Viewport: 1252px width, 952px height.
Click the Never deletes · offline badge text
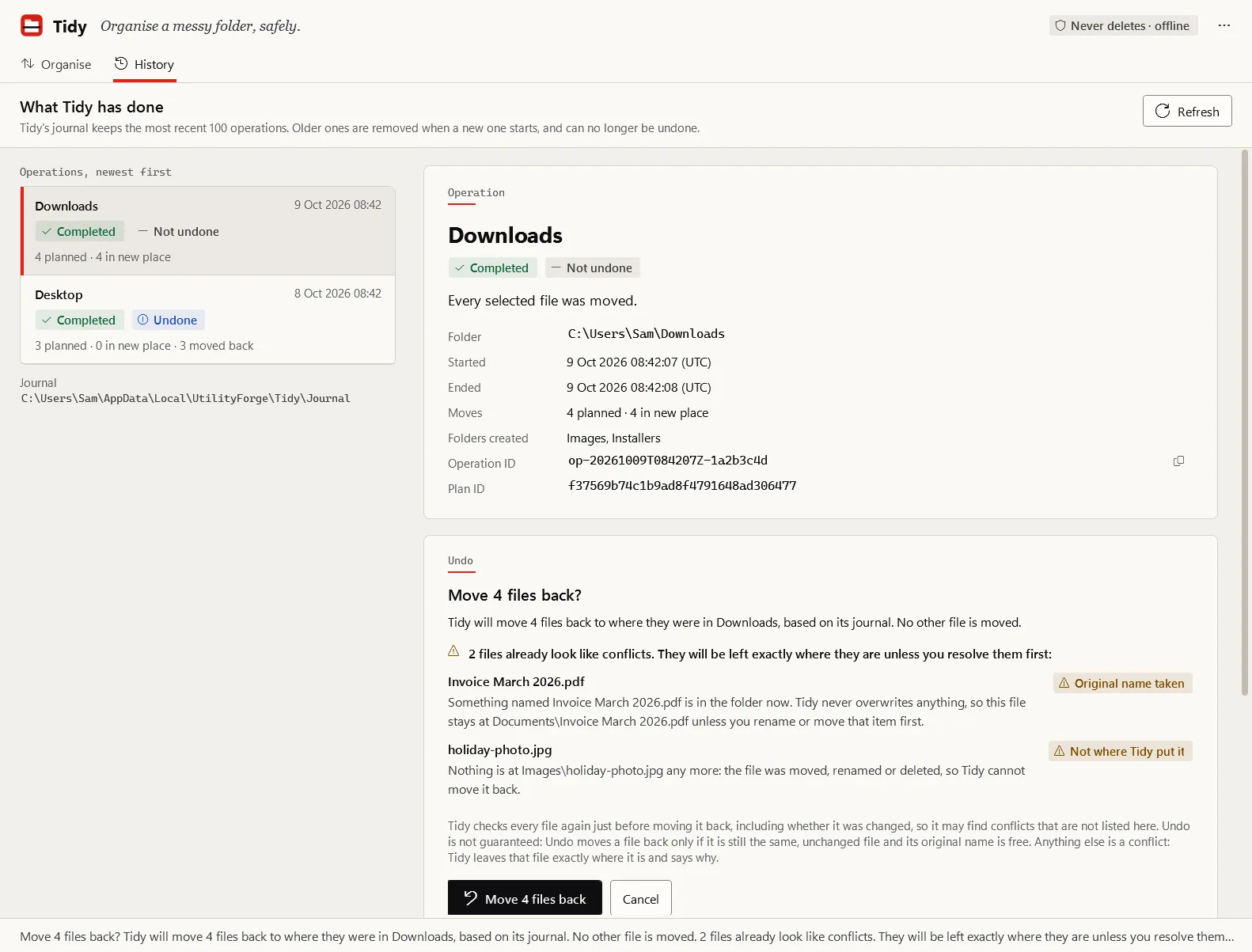pos(1130,25)
